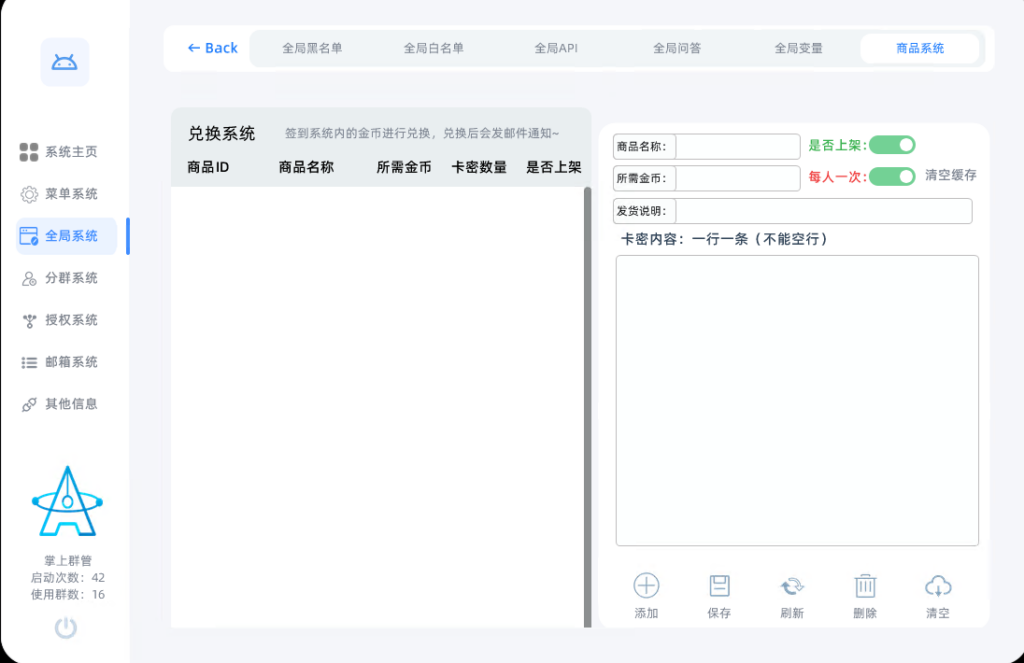
Task: Disable the 每人一次 switch
Action: 890,176
